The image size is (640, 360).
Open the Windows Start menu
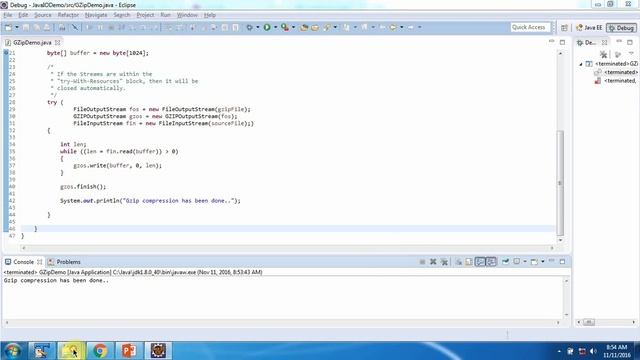click(x=13, y=351)
